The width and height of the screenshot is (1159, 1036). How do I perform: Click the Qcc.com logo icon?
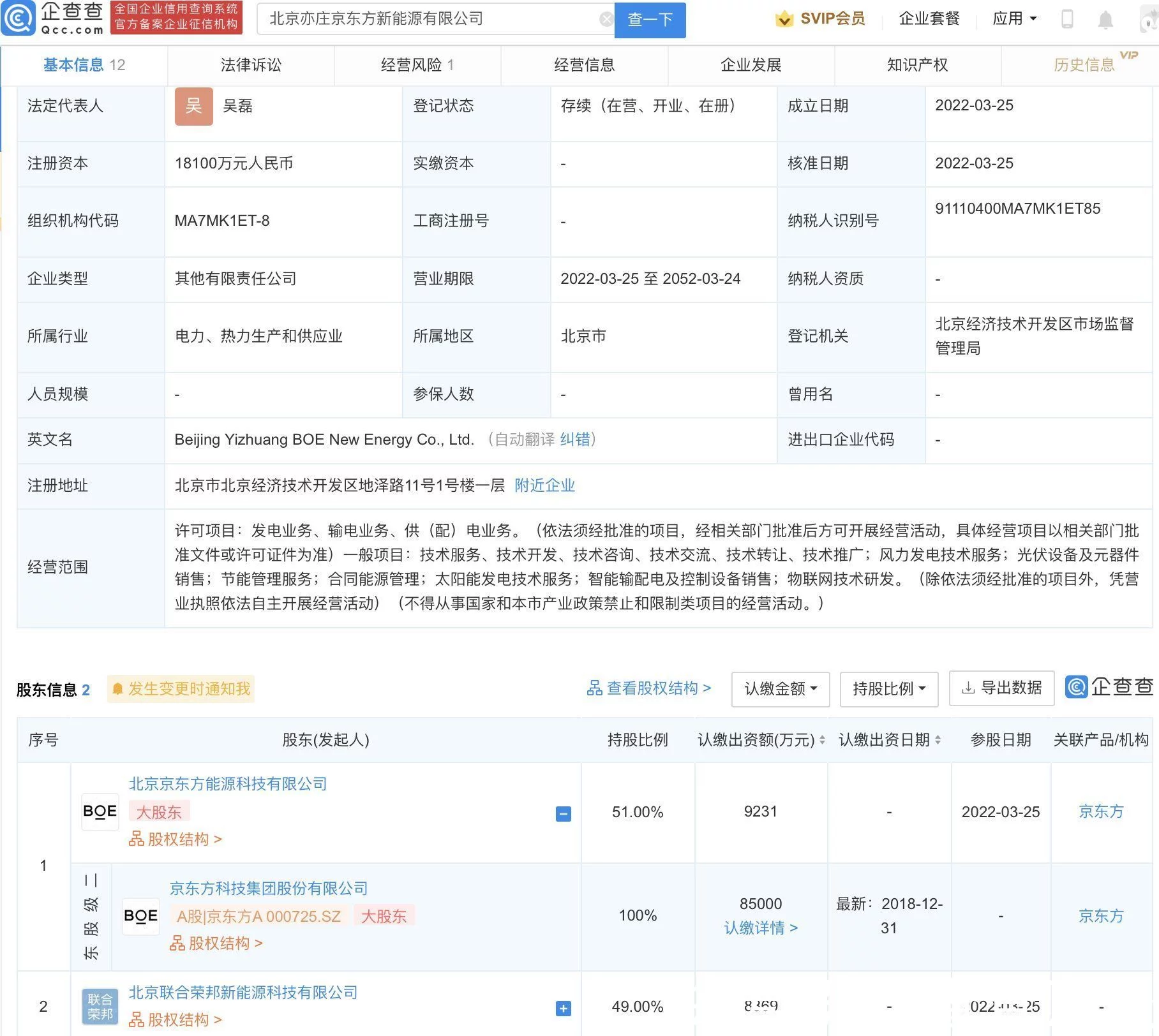point(18,18)
